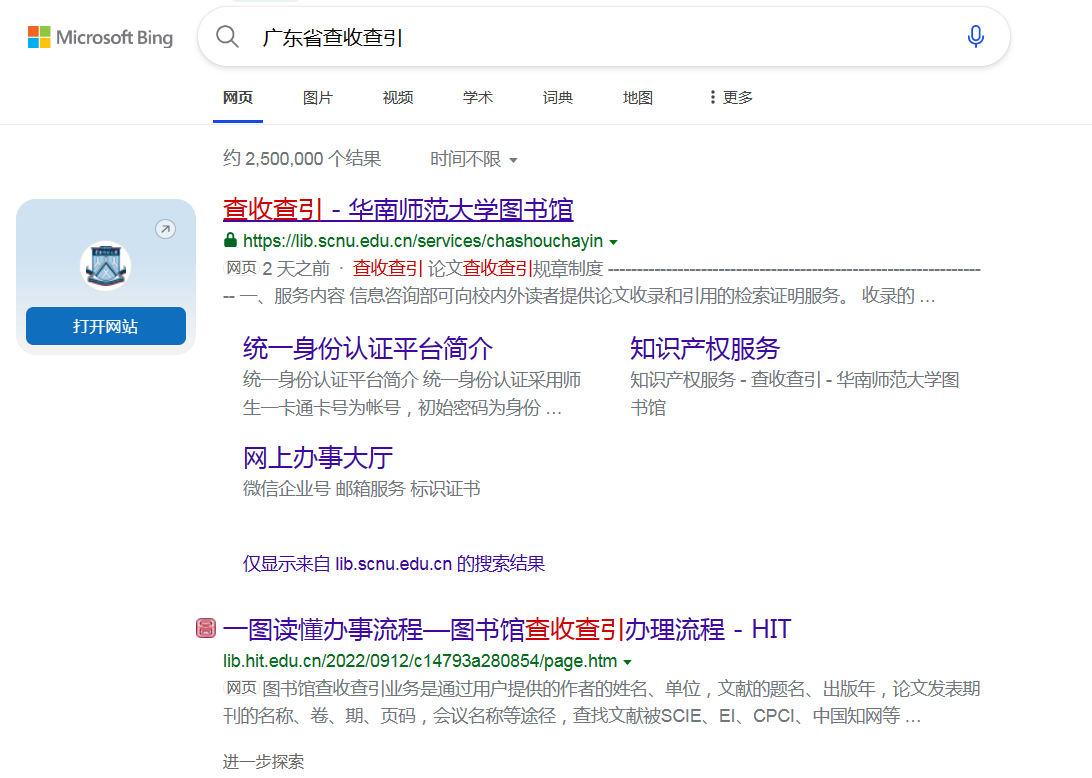This screenshot has width=1092, height=778.
Task: Click the 约 2,500,000 个结果 count text
Action: pyautogui.click(x=302, y=159)
